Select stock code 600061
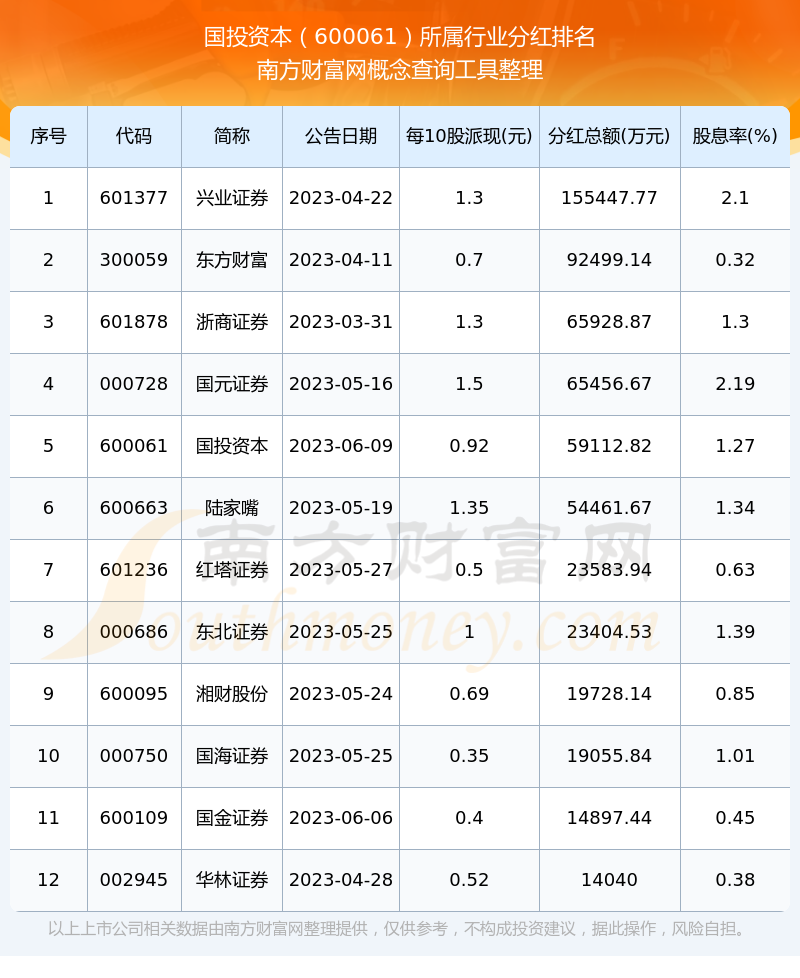This screenshot has width=800, height=978. 134,446
